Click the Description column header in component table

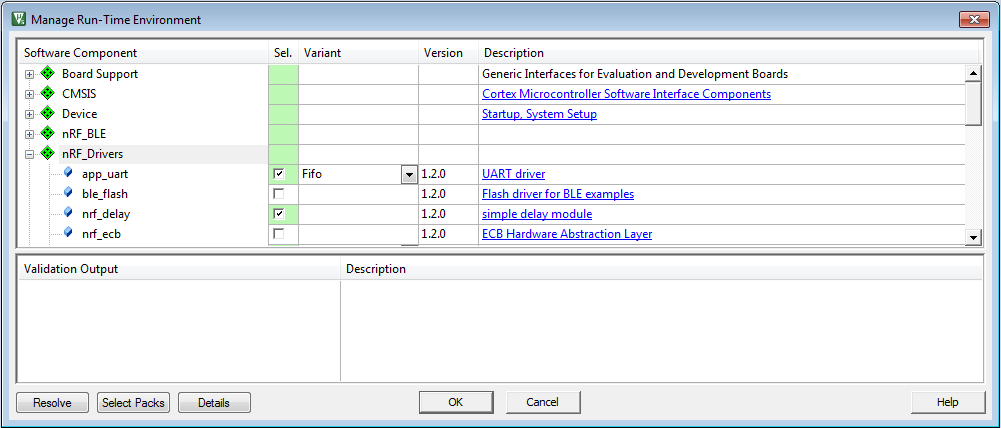[728, 53]
